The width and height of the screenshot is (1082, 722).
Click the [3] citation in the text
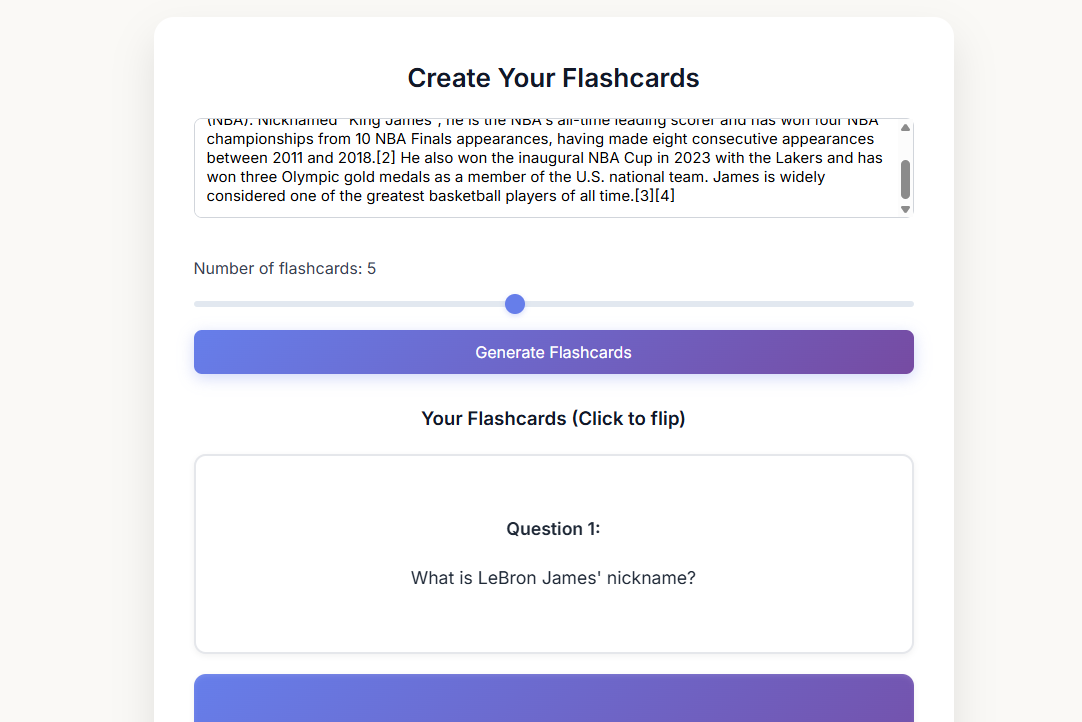(644, 196)
